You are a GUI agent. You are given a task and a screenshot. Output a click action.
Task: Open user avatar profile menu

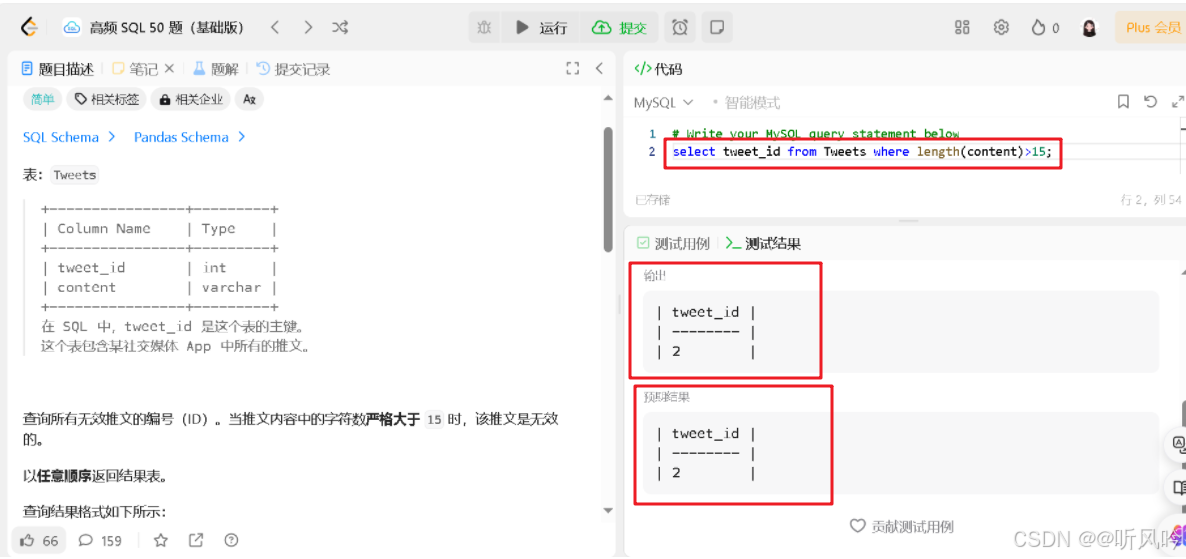1089,28
